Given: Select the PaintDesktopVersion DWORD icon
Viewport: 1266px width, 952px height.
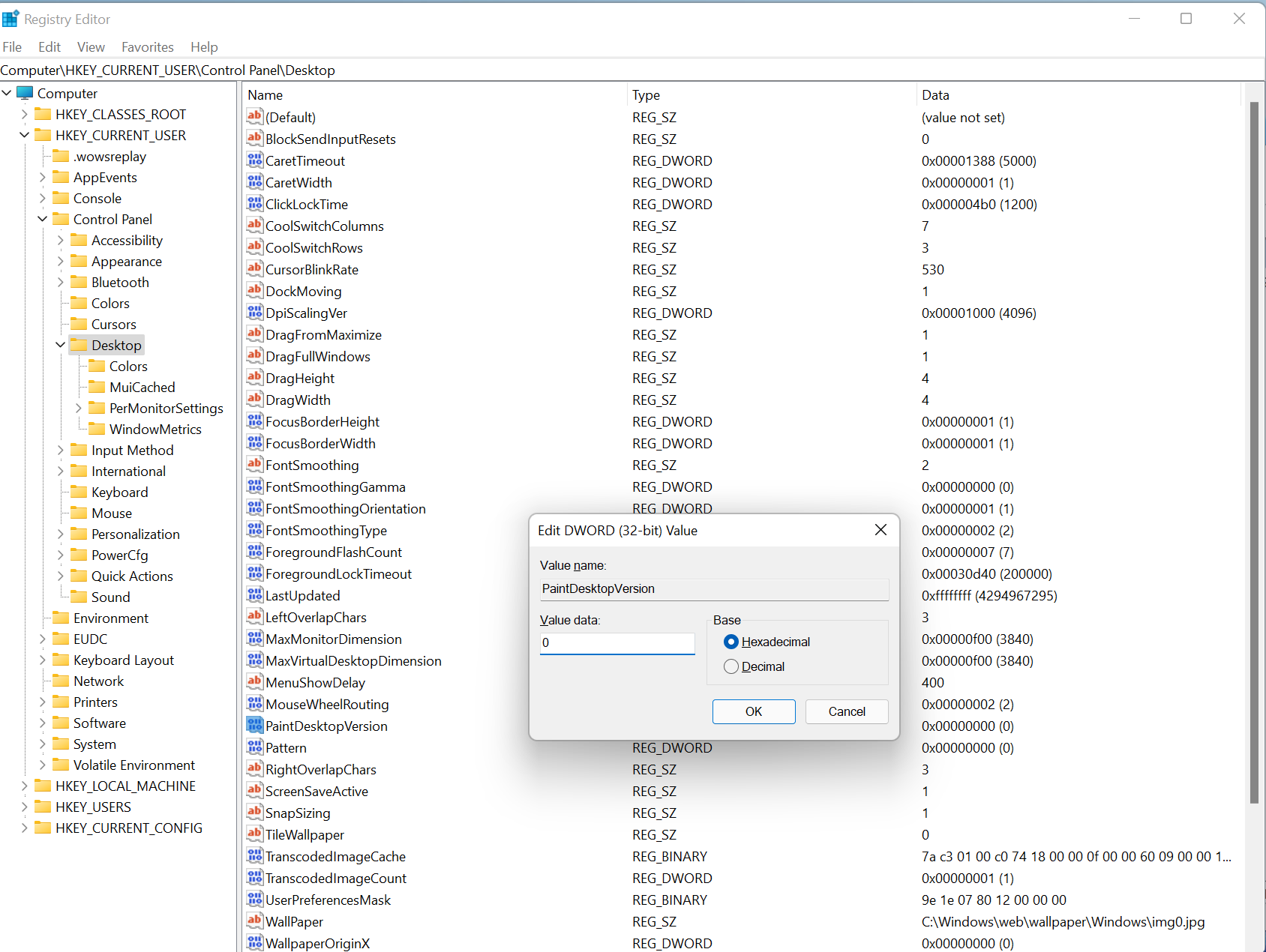Looking at the screenshot, I should coord(255,725).
